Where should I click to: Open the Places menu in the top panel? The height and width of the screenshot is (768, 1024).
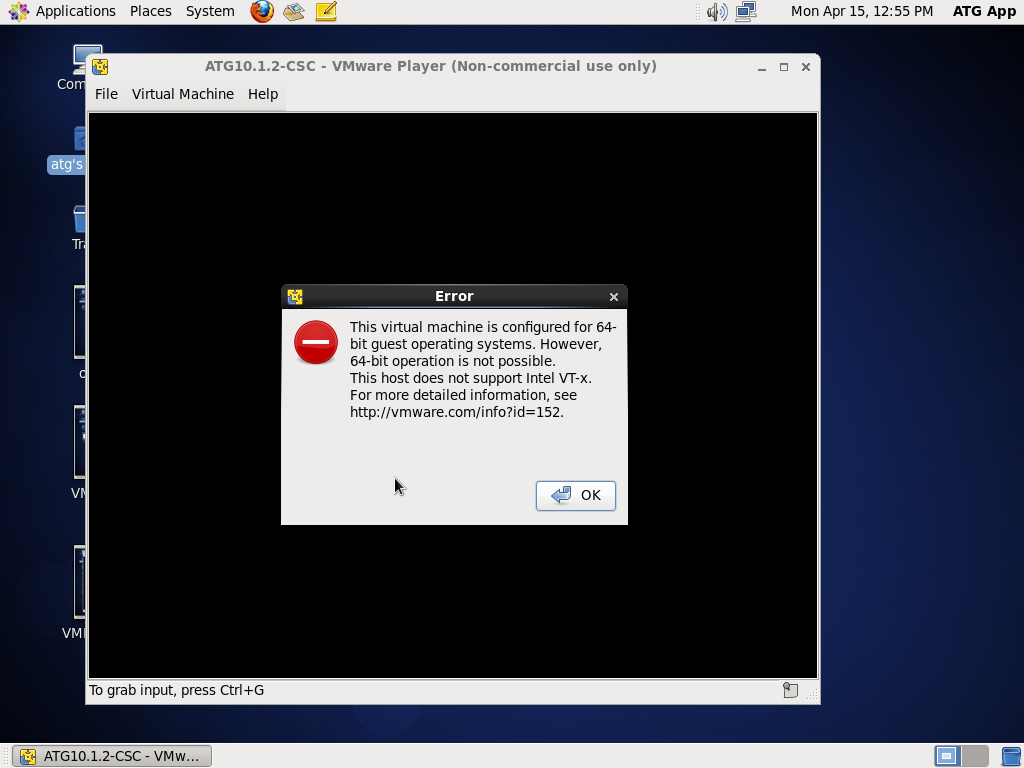[150, 11]
